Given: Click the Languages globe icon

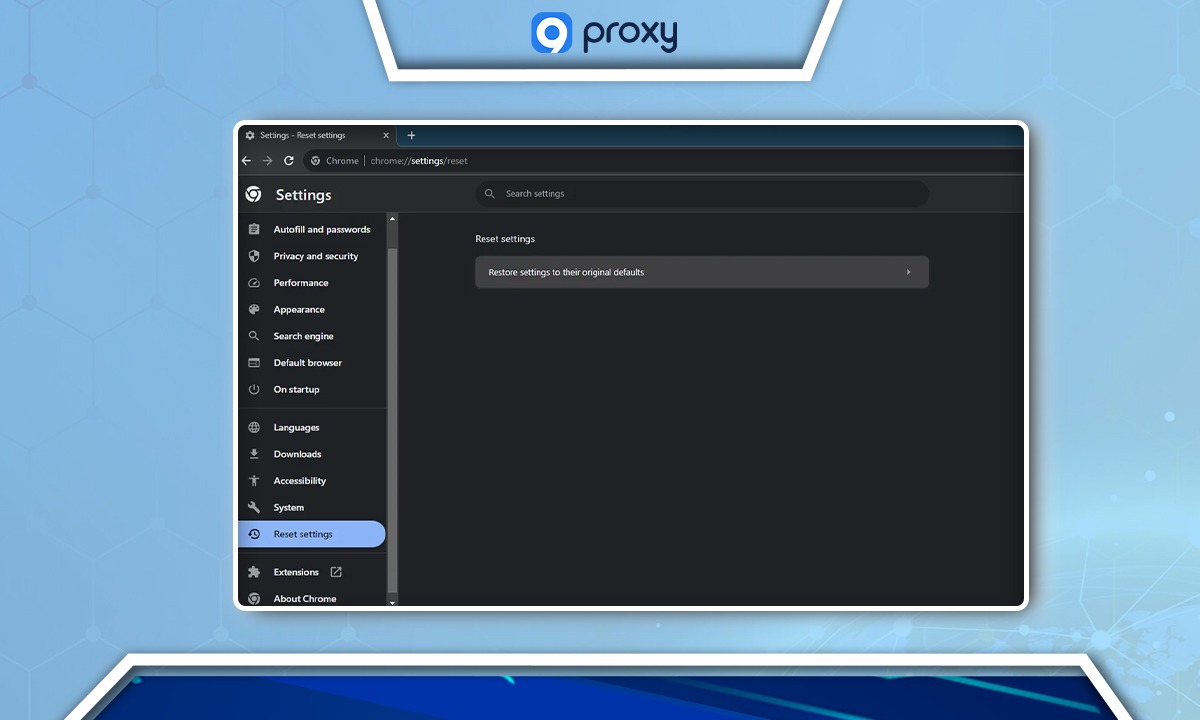Looking at the screenshot, I should [x=254, y=428].
